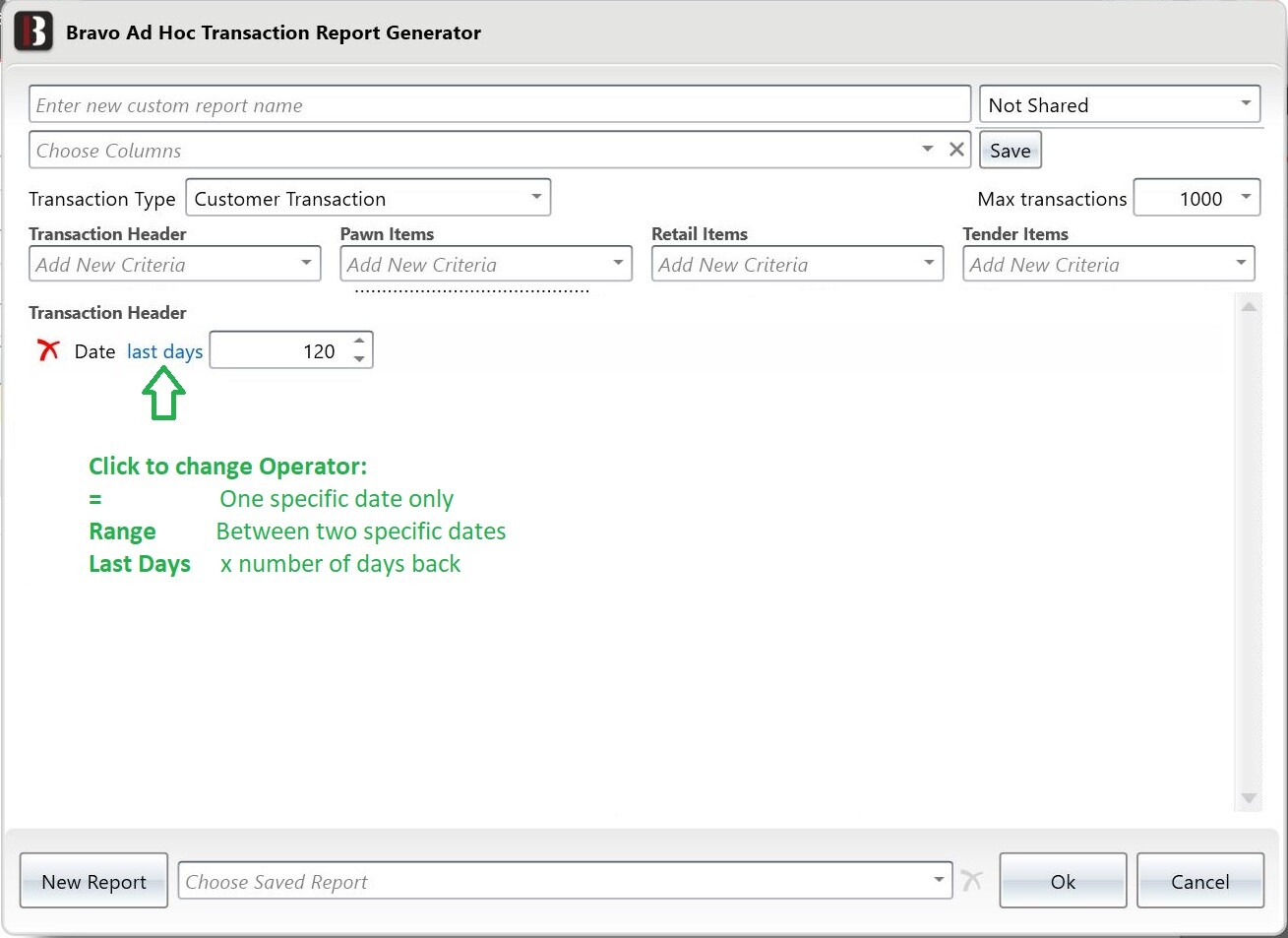Clear chosen columns with the X icon
The height and width of the screenshot is (938, 1288).
(x=956, y=150)
